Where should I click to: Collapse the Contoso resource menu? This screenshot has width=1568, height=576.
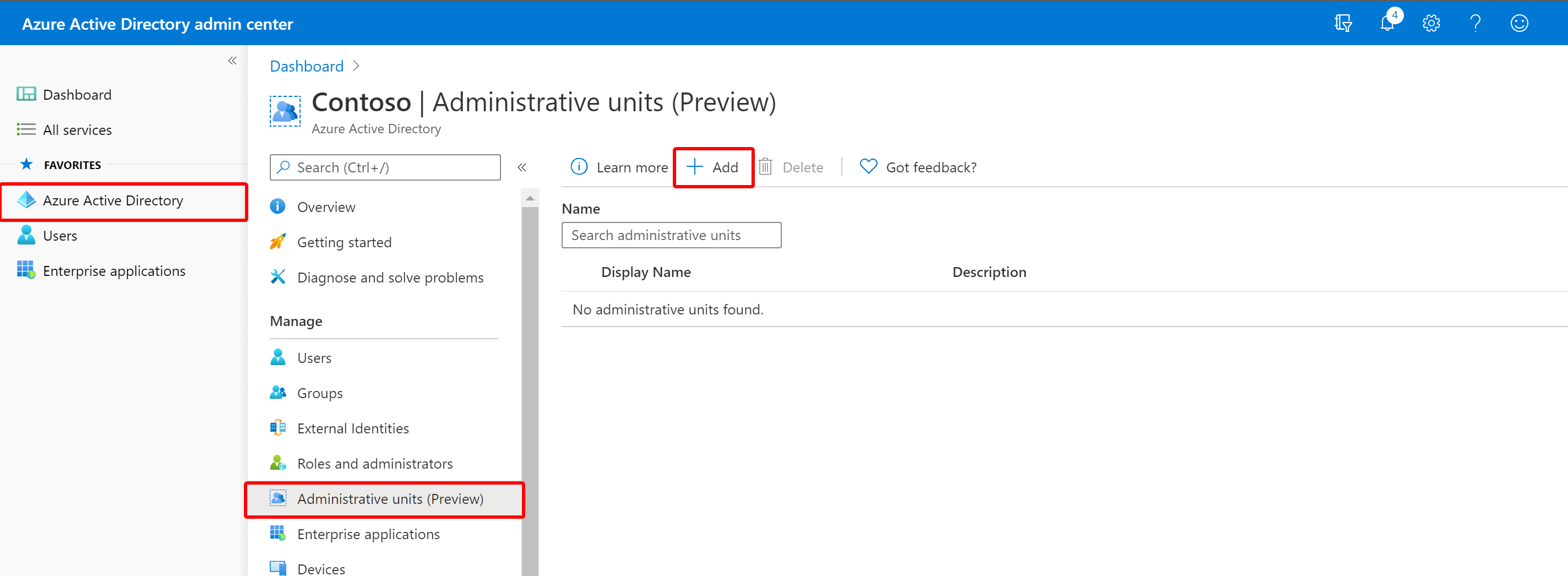click(x=521, y=167)
